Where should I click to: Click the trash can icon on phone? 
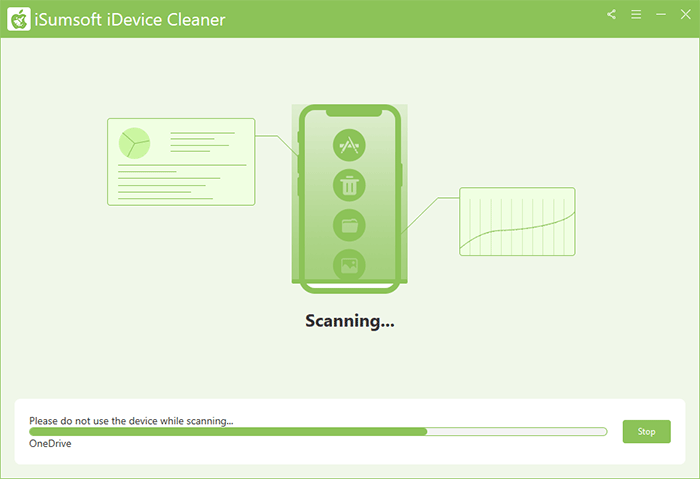[x=349, y=185]
